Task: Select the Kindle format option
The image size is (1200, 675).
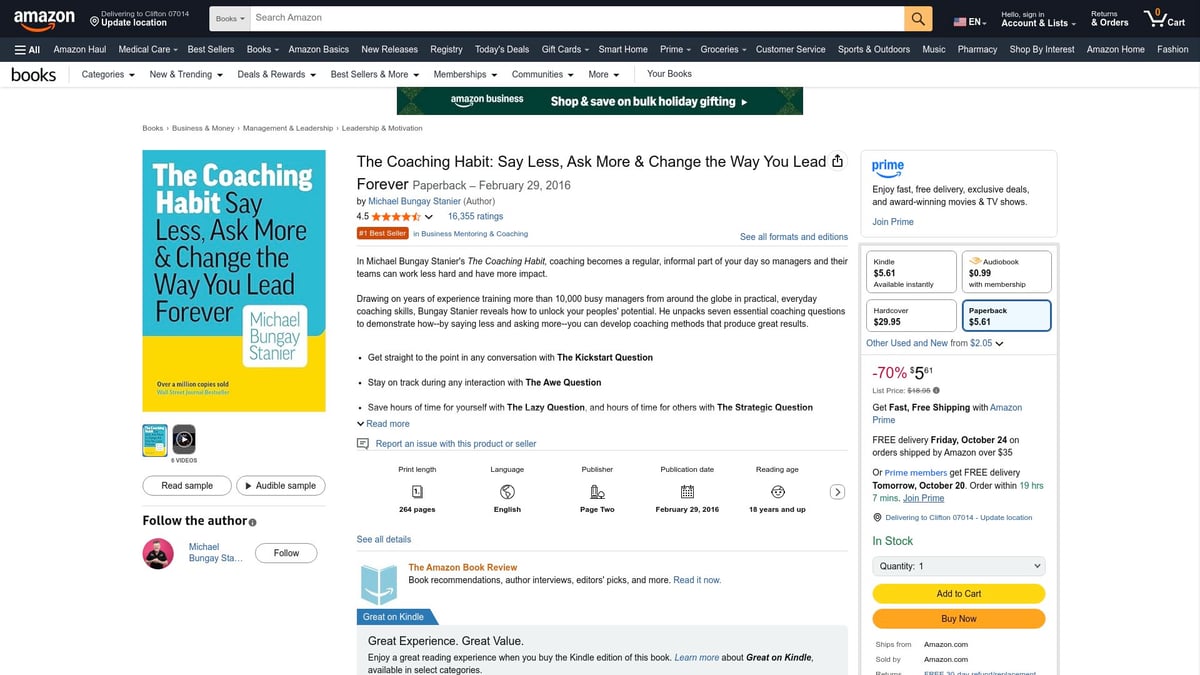Action: [909, 272]
